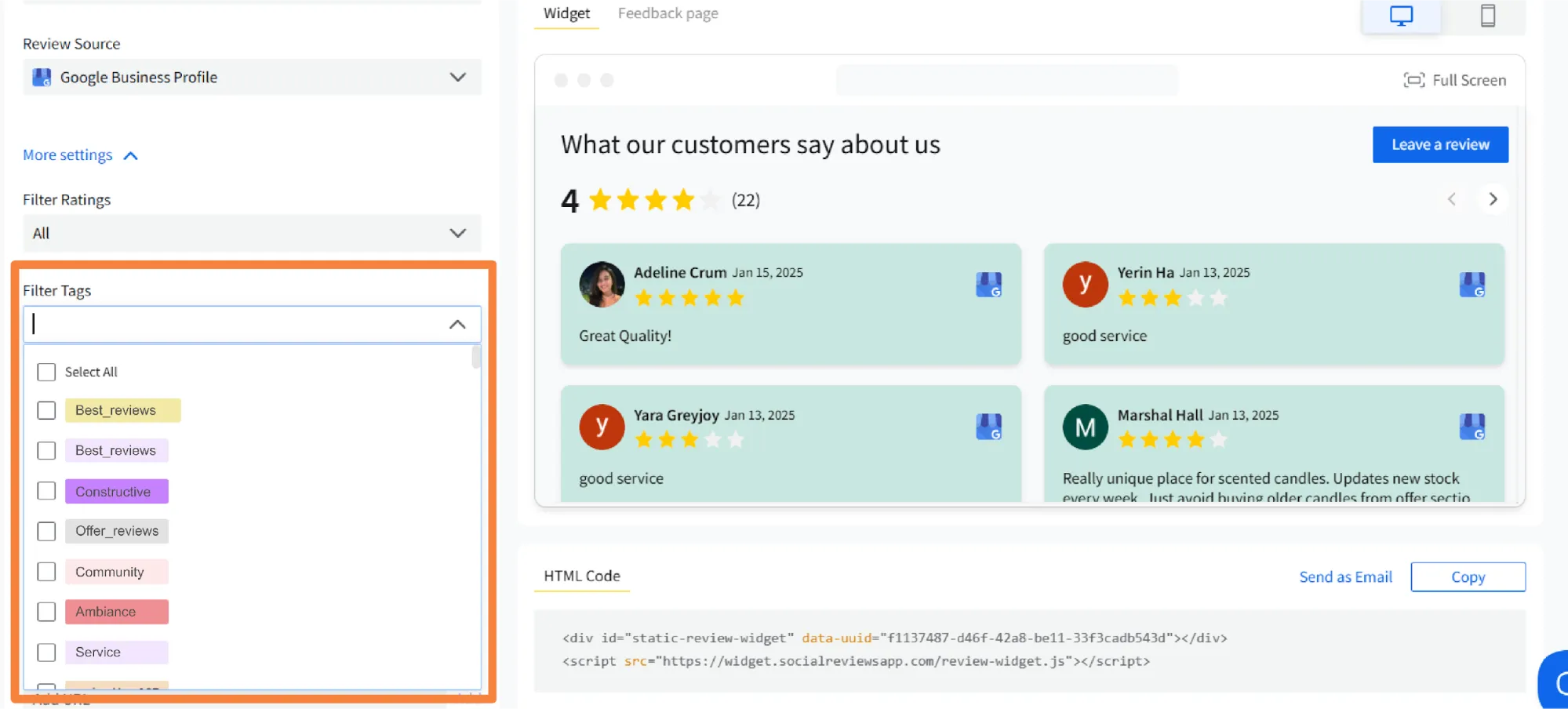Check the Select All tags checkbox
The width and height of the screenshot is (1568, 709).
click(x=46, y=372)
